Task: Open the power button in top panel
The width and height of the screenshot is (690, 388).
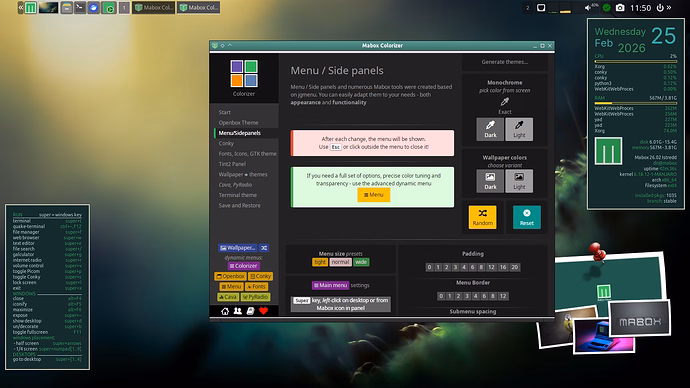Action: 660,8
